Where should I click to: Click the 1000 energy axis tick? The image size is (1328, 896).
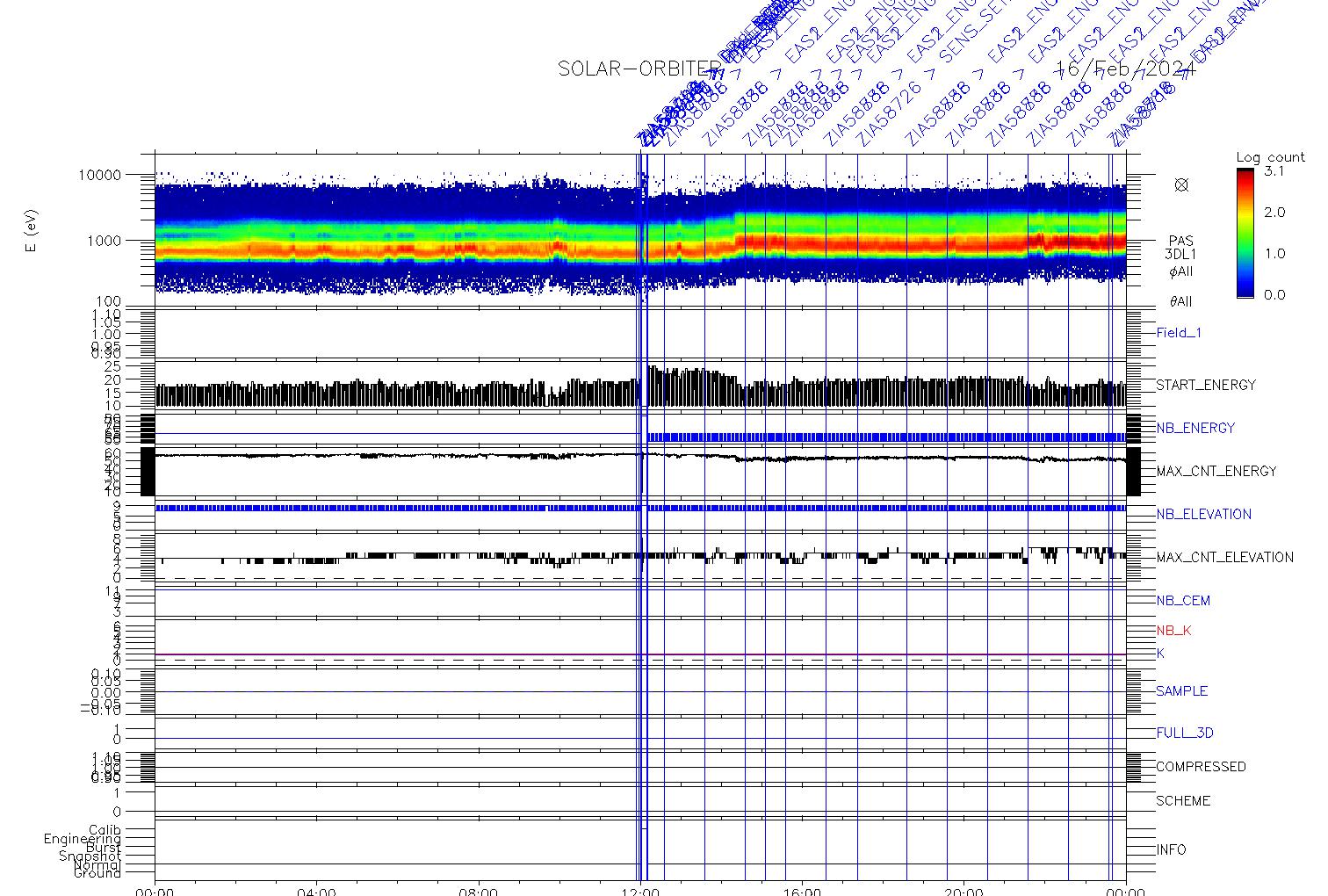pos(104,241)
